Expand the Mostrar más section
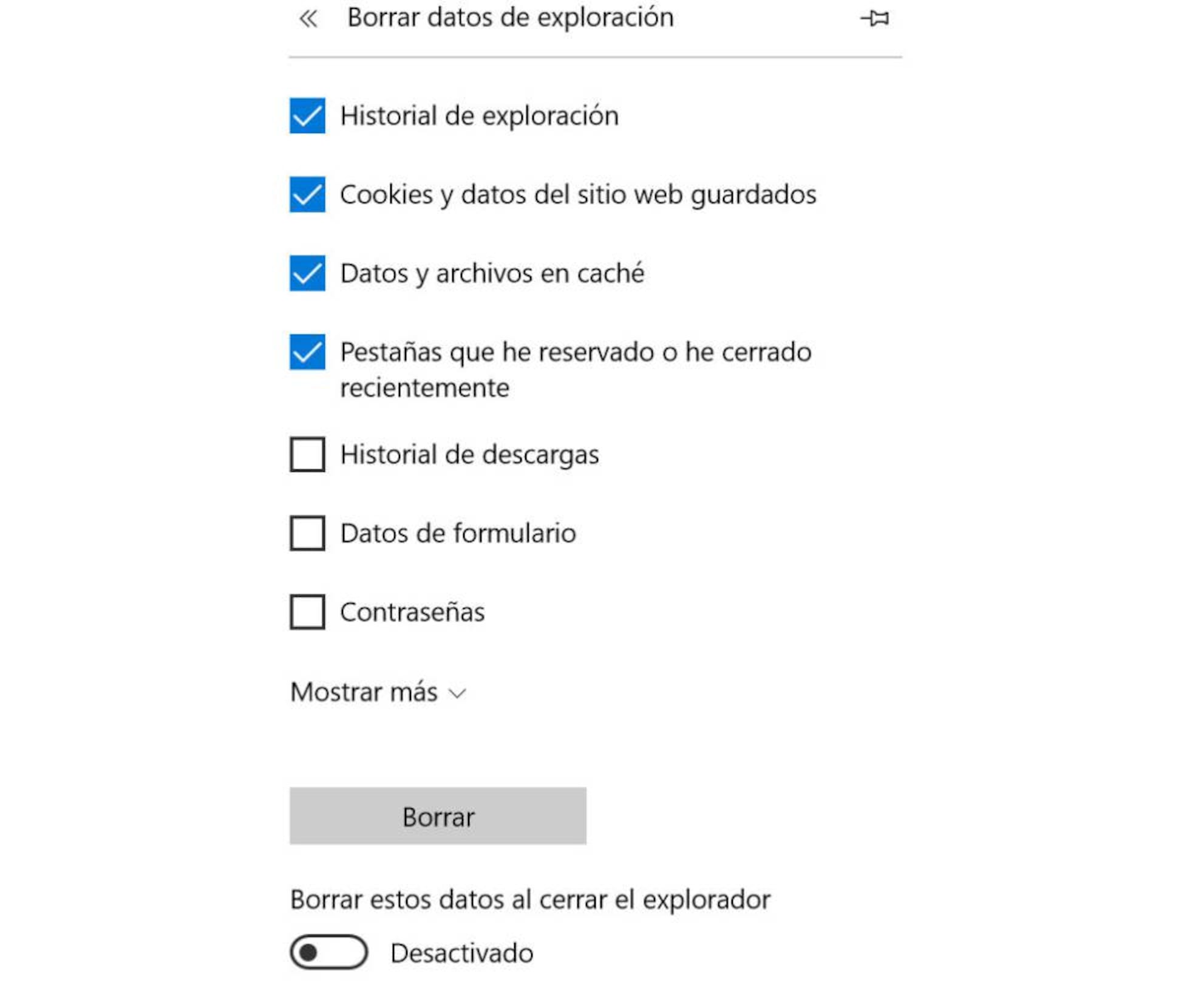Screen dimensions: 1190x1008 pyautogui.click(x=364, y=692)
